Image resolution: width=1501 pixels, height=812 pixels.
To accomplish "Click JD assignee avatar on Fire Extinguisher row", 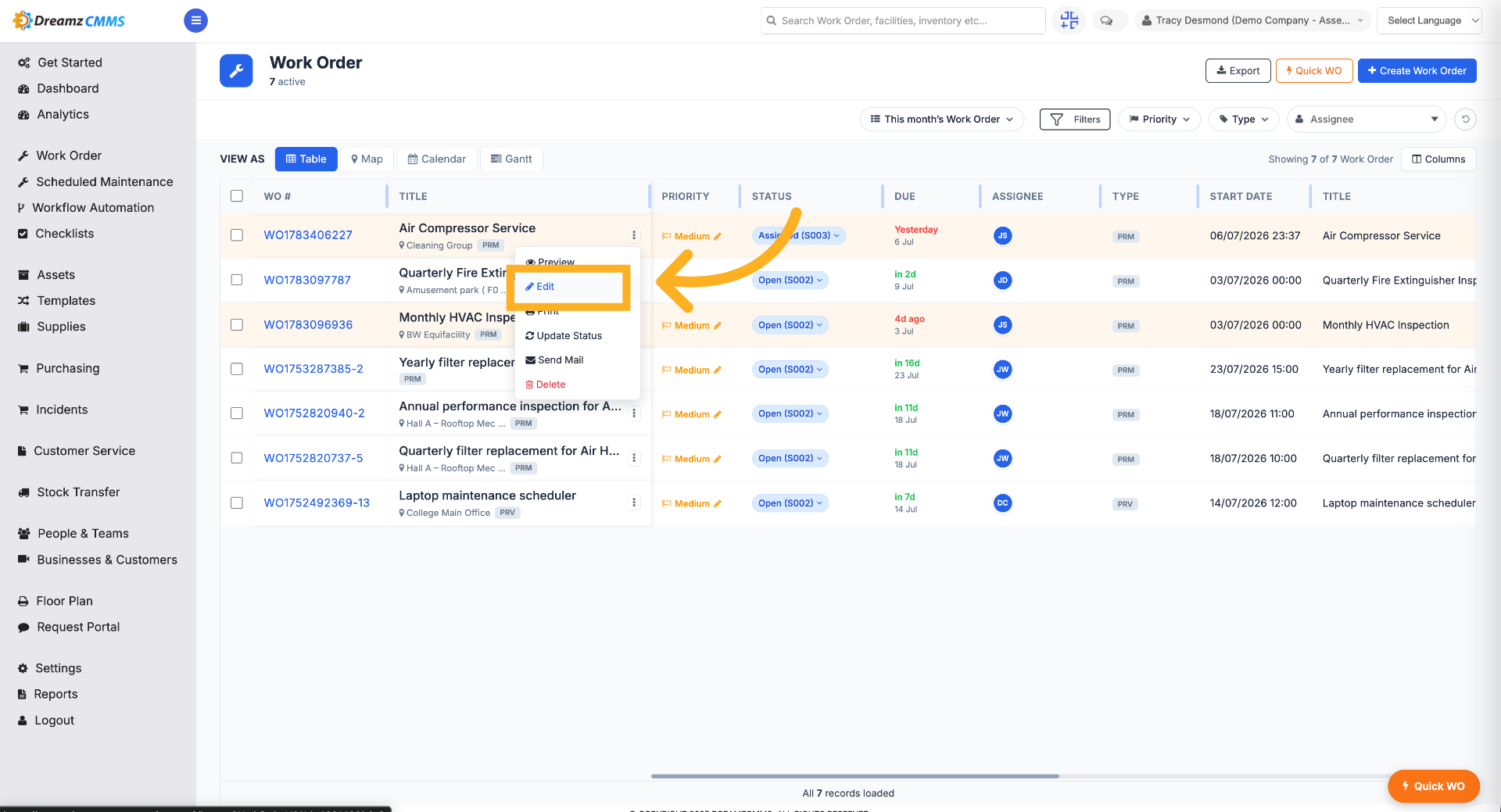I will pos(1002,280).
